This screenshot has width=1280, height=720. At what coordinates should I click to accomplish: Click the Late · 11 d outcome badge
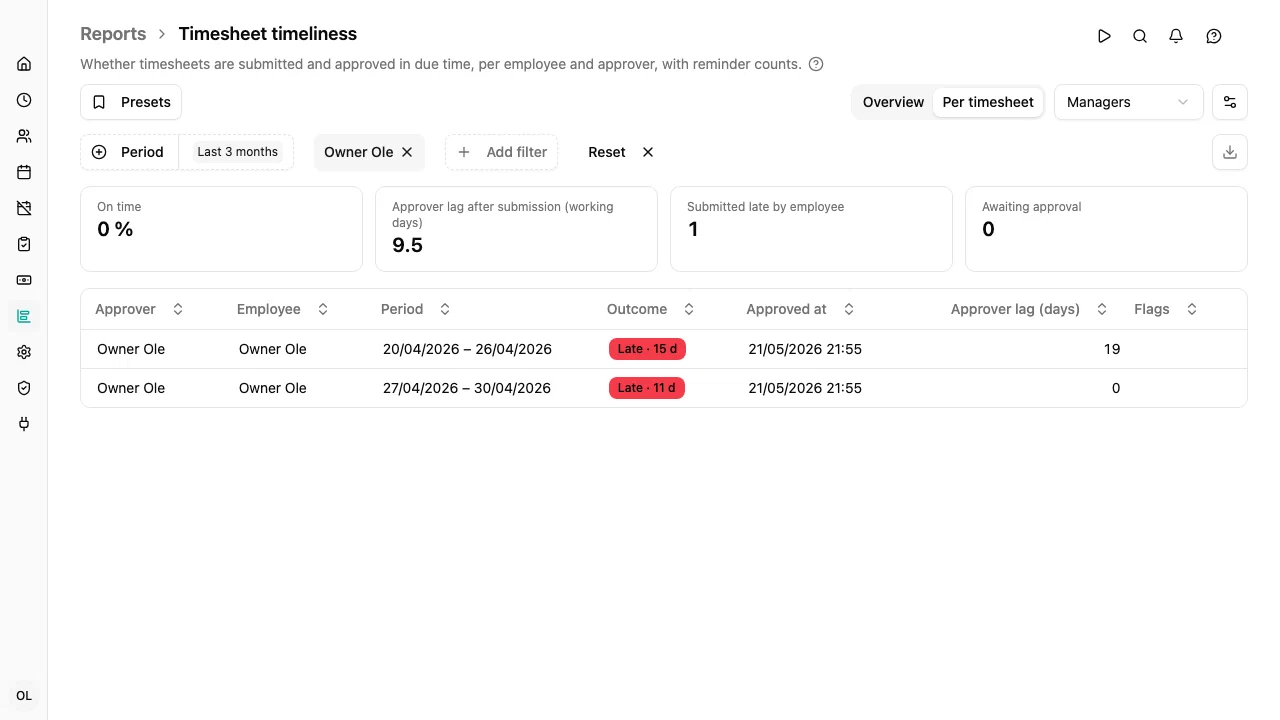tap(647, 388)
